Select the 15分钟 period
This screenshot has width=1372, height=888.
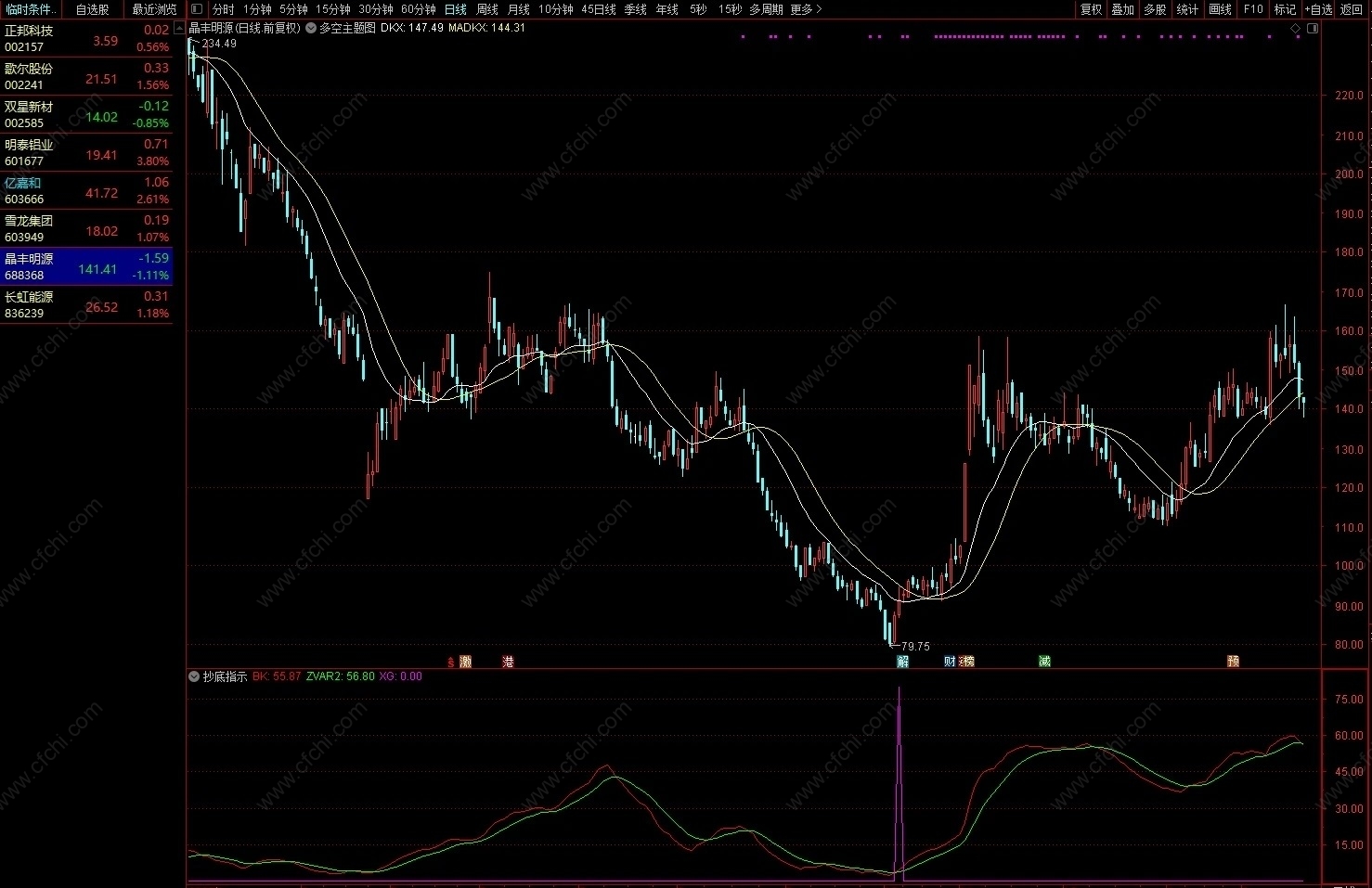pyautogui.click(x=333, y=9)
